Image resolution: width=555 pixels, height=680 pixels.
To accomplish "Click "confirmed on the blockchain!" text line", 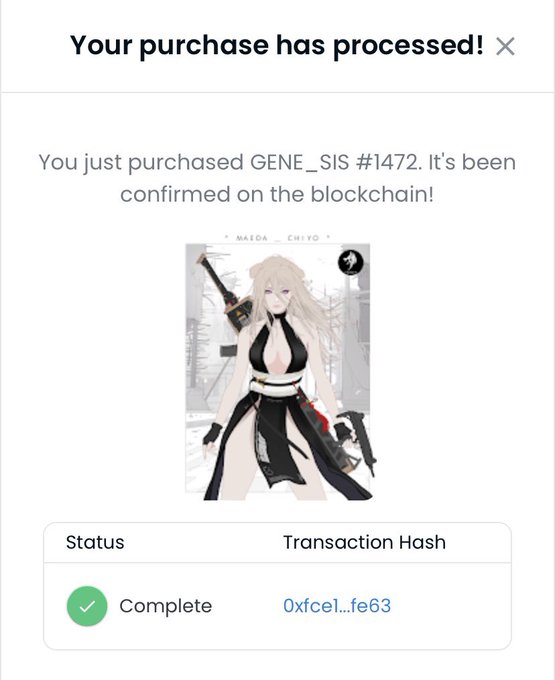I will click(277, 194).
